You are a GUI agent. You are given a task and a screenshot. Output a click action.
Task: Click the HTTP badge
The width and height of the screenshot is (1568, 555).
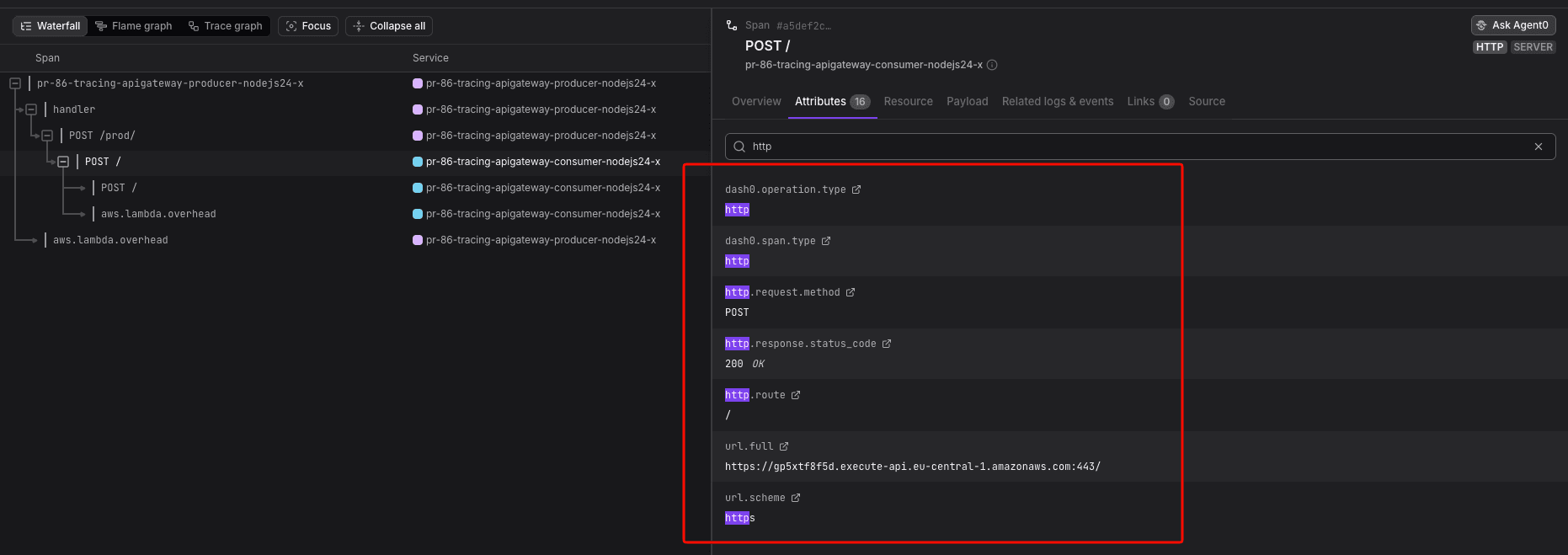(x=1490, y=47)
